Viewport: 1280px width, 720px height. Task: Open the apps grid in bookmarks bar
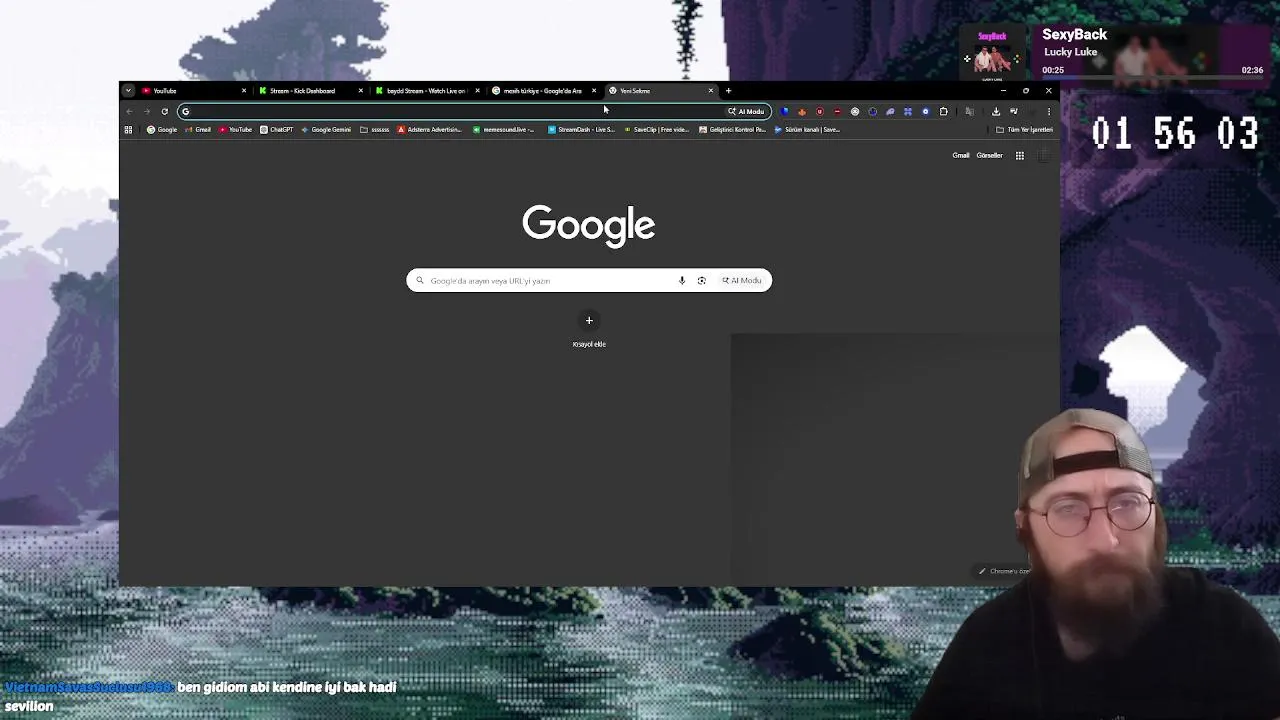(128, 129)
